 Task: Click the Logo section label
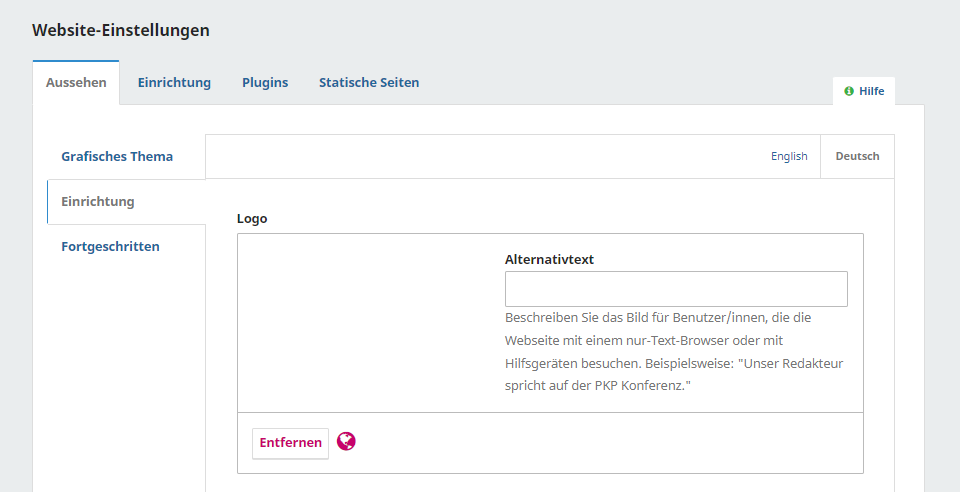point(252,218)
